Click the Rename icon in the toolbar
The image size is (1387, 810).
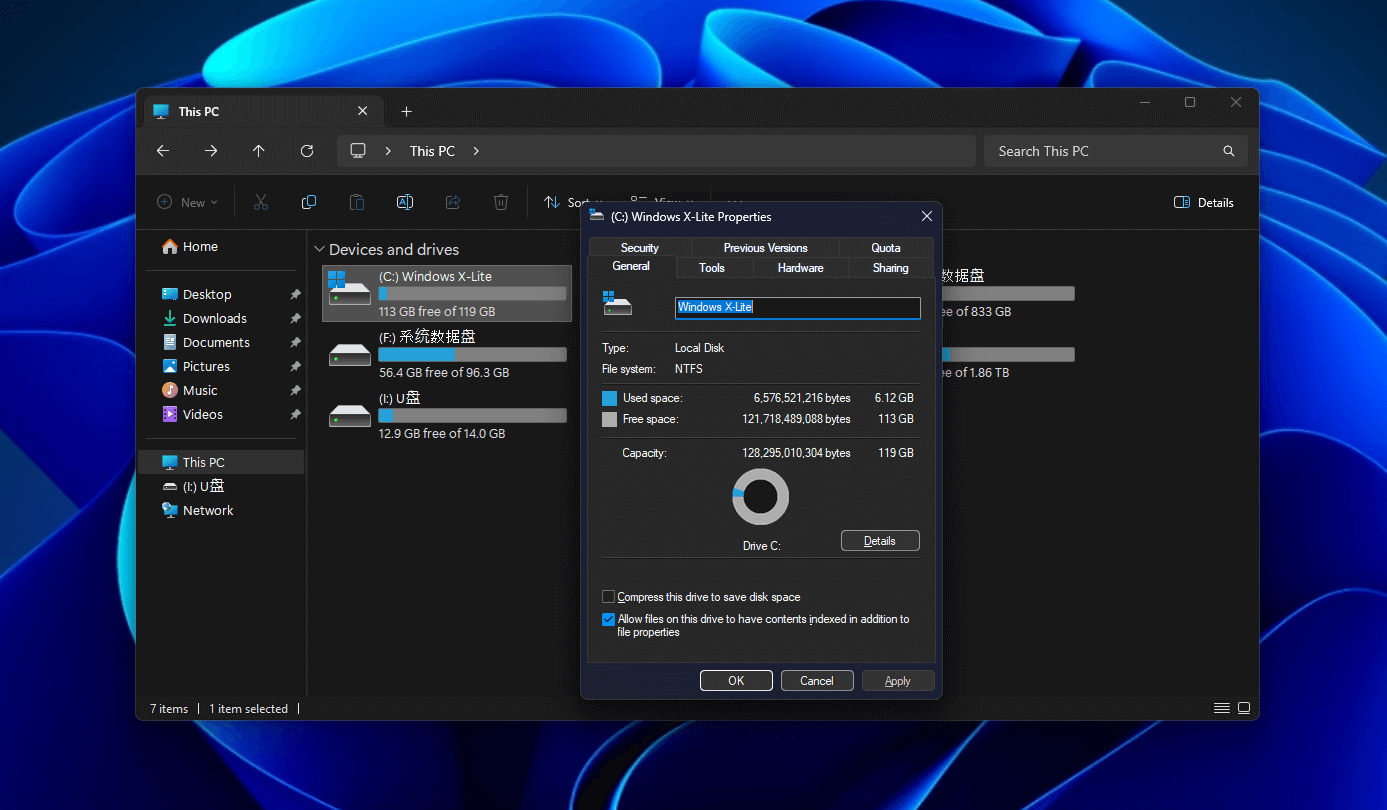[x=405, y=201]
